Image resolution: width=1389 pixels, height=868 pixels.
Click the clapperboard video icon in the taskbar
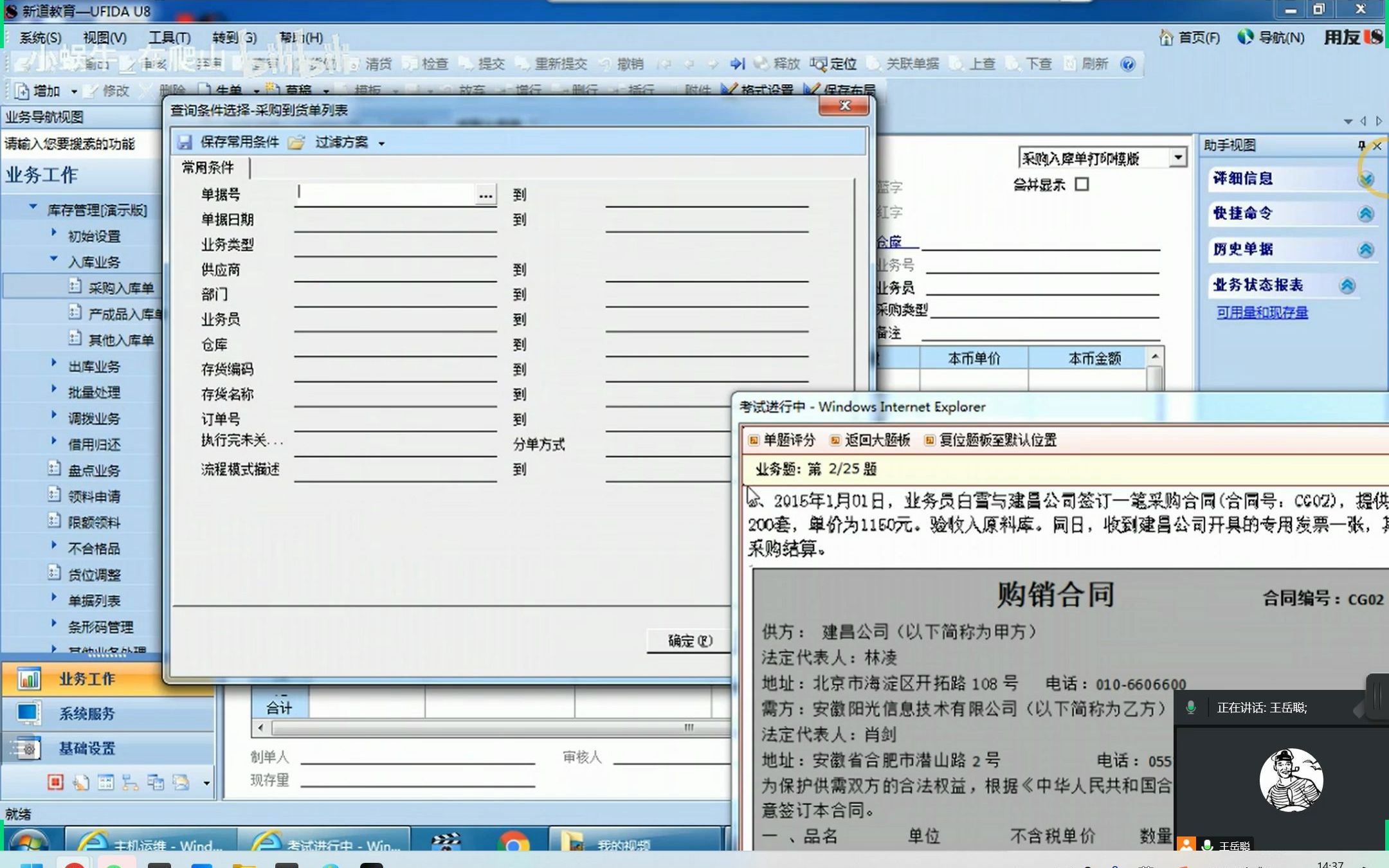click(x=446, y=842)
